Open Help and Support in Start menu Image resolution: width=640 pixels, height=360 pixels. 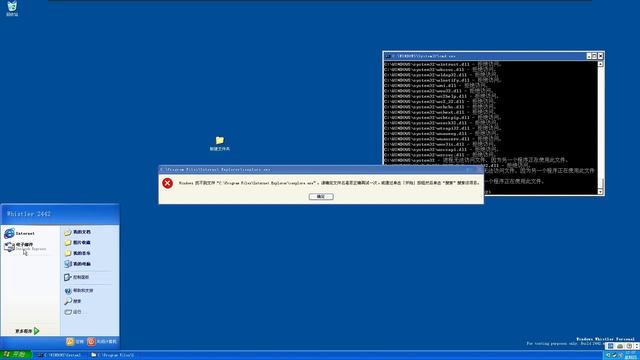click(79, 291)
